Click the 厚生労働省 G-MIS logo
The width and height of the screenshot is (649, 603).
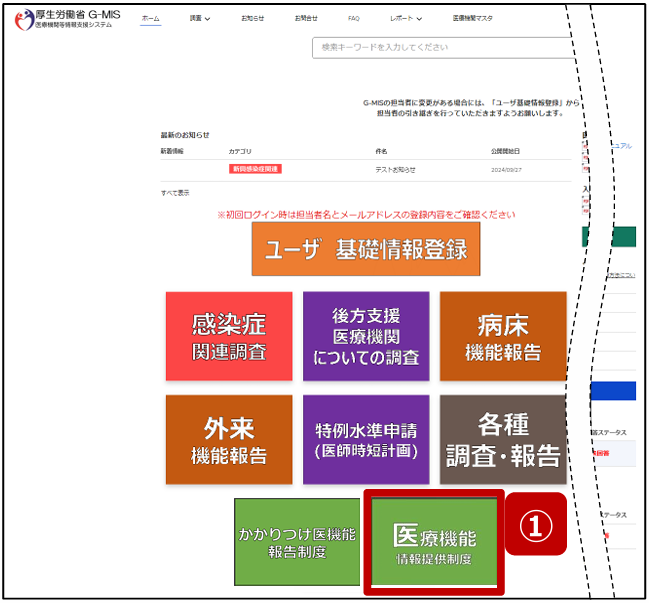tap(70, 19)
